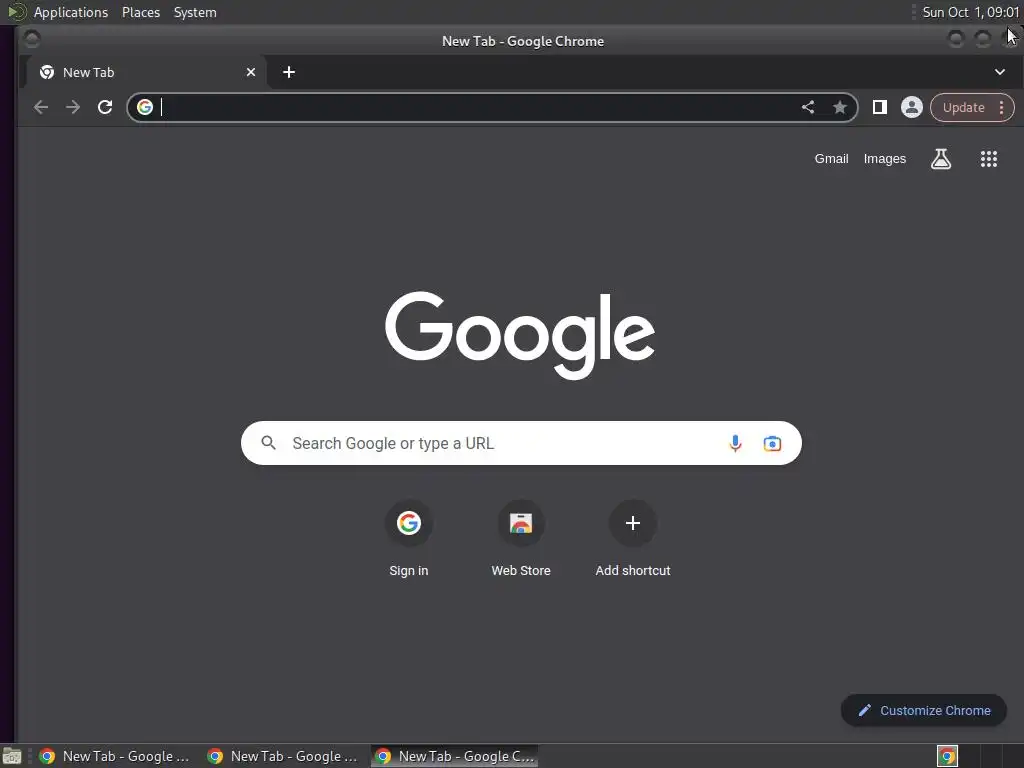Bookmark this tab with star icon
The width and height of the screenshot is (1024, 768).
coord(840,107)
